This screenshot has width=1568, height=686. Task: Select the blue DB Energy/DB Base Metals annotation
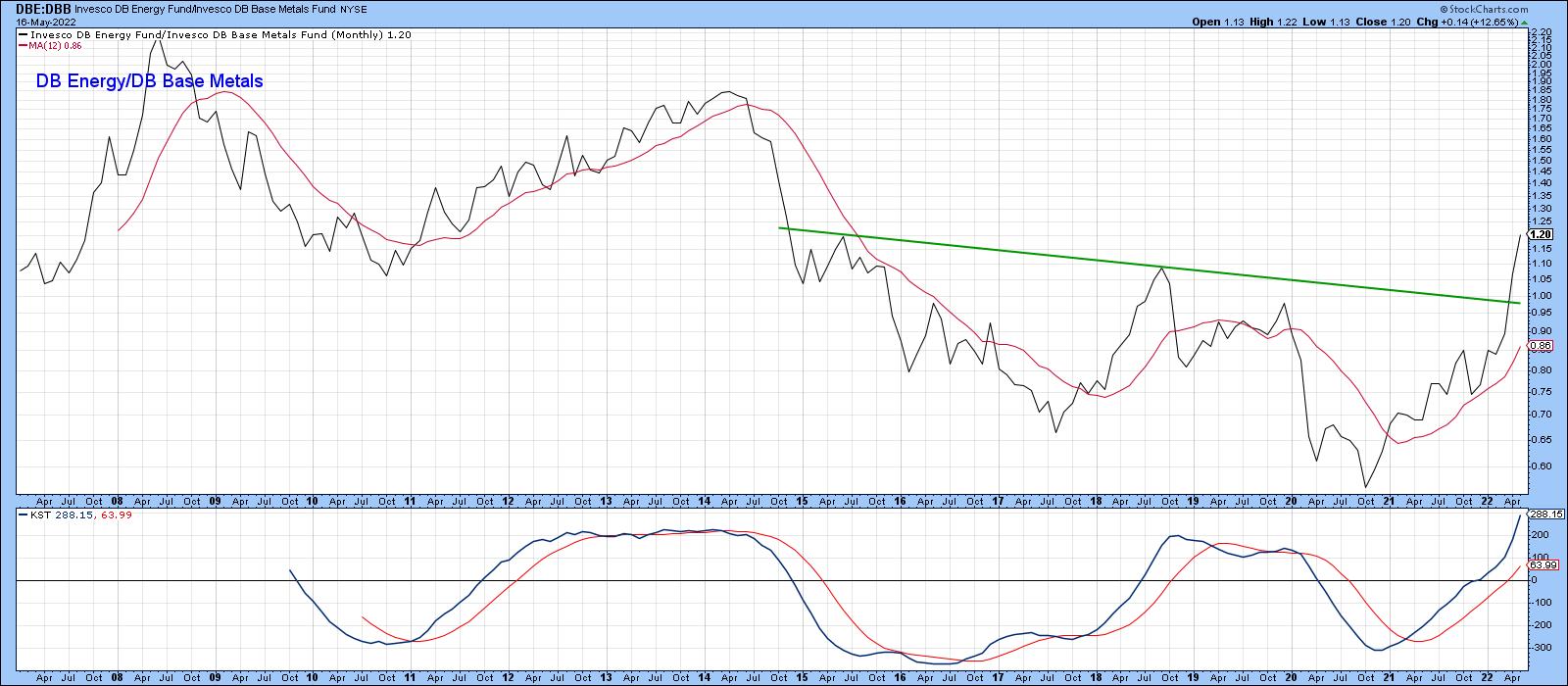tap(149, 82)
